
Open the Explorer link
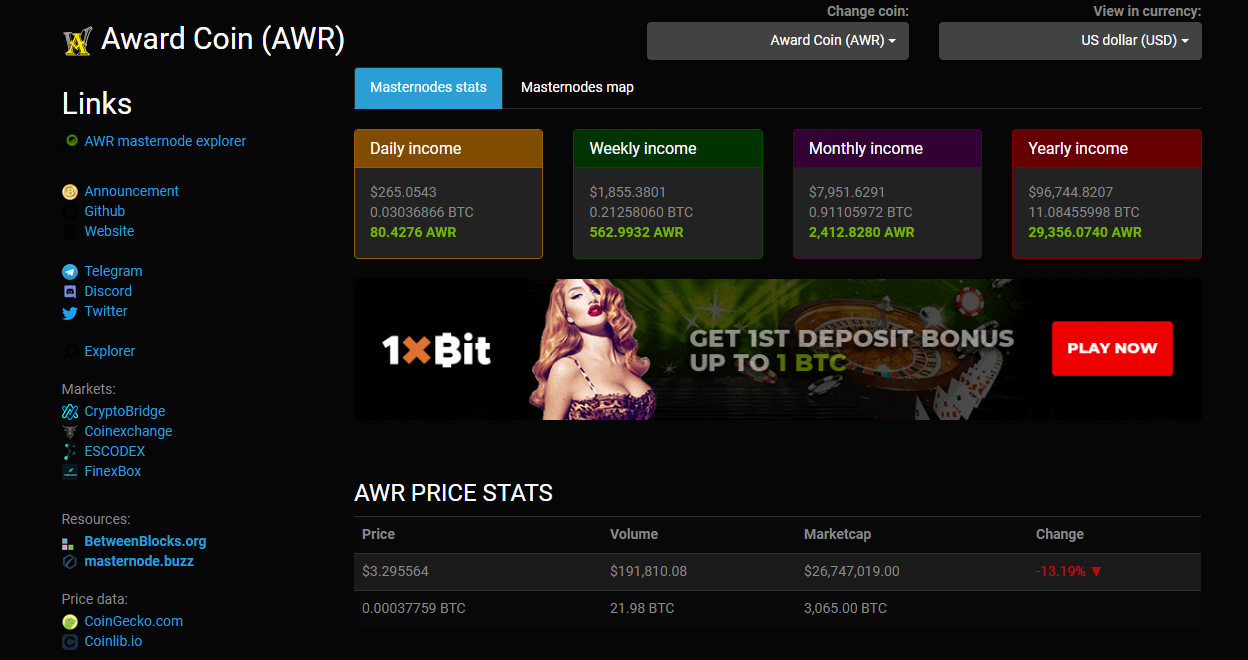pos(110,351)
